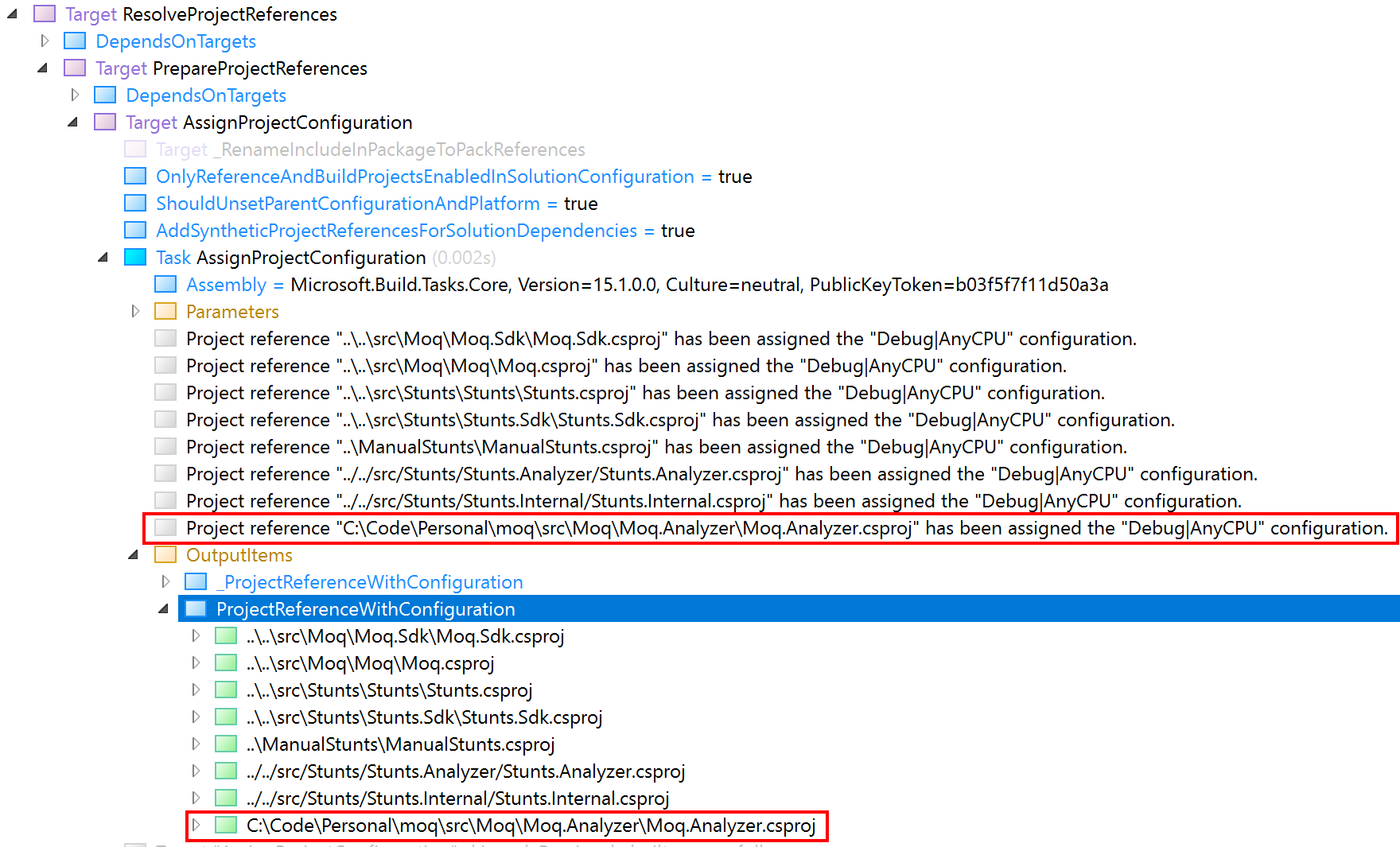The image size is (1400, 847).
Task: Click AddSyntheticProjectReferencesForSolutionDependencies property icon
Action: [x=135, y=230]
